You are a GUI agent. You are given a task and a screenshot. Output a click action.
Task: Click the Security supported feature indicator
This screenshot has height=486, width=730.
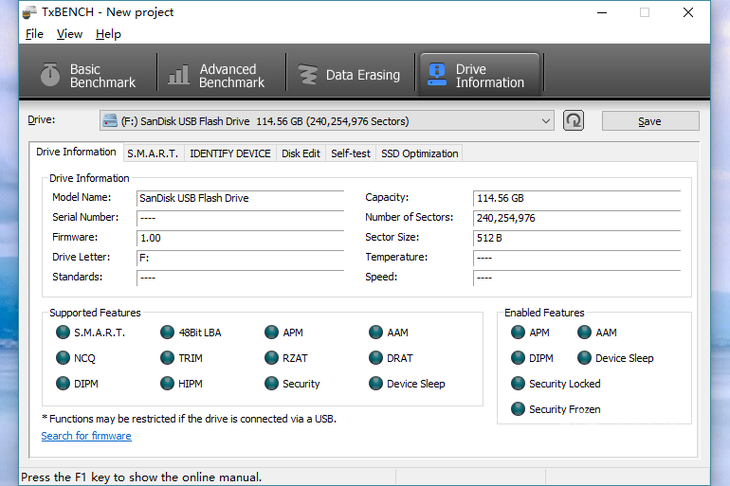[271, 384]
